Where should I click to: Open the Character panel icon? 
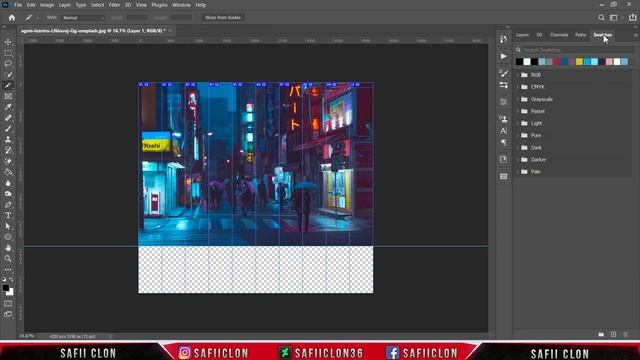pos(503,131)
